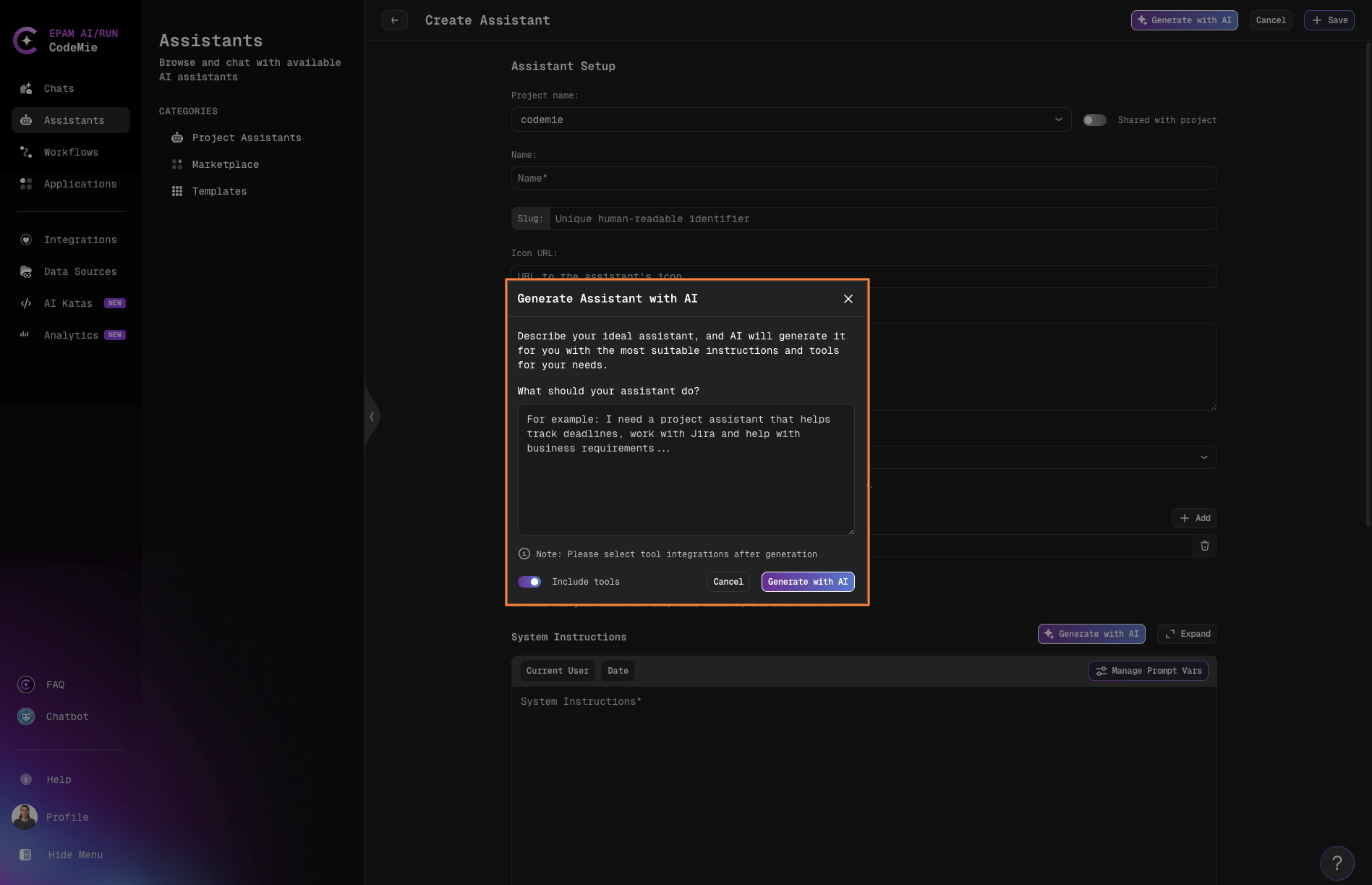Image resolution: width=1372 pixels, height=885 pixels.
Task: Open the Integrations section
Action: (x=80, y=240)
